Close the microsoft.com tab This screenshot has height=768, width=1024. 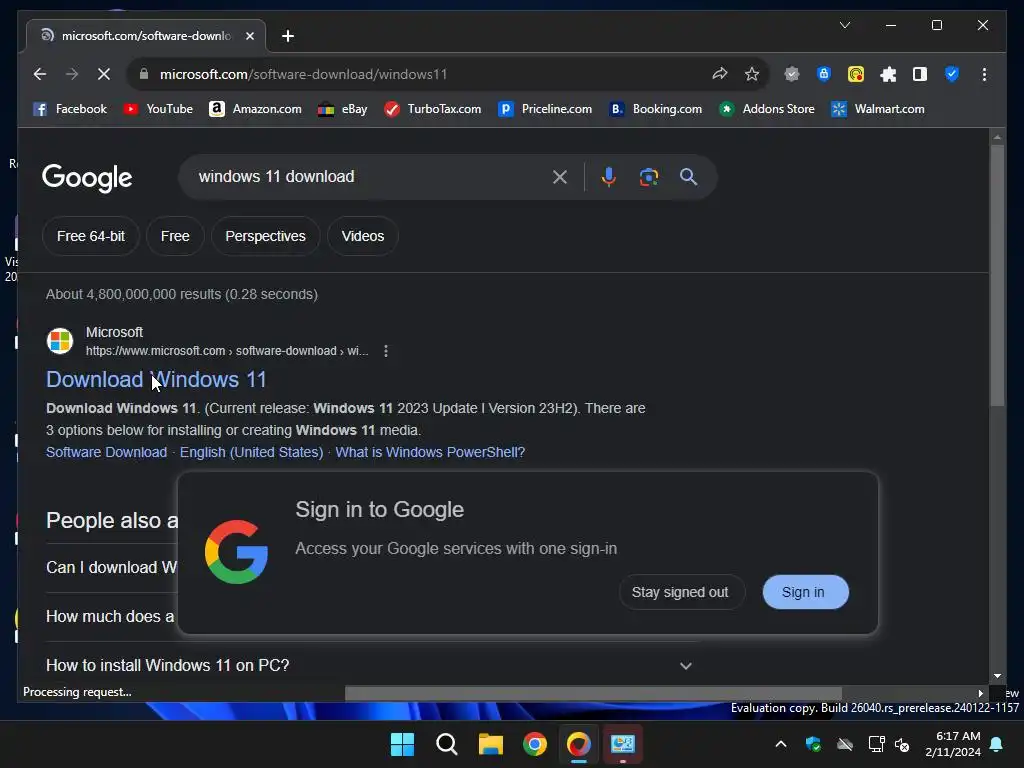click(x=249, y=36)
